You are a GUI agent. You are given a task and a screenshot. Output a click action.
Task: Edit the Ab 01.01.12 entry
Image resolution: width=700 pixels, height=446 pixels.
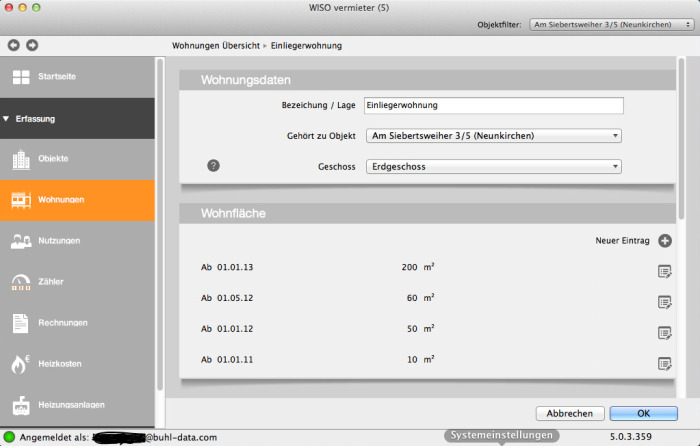(665, 333)
